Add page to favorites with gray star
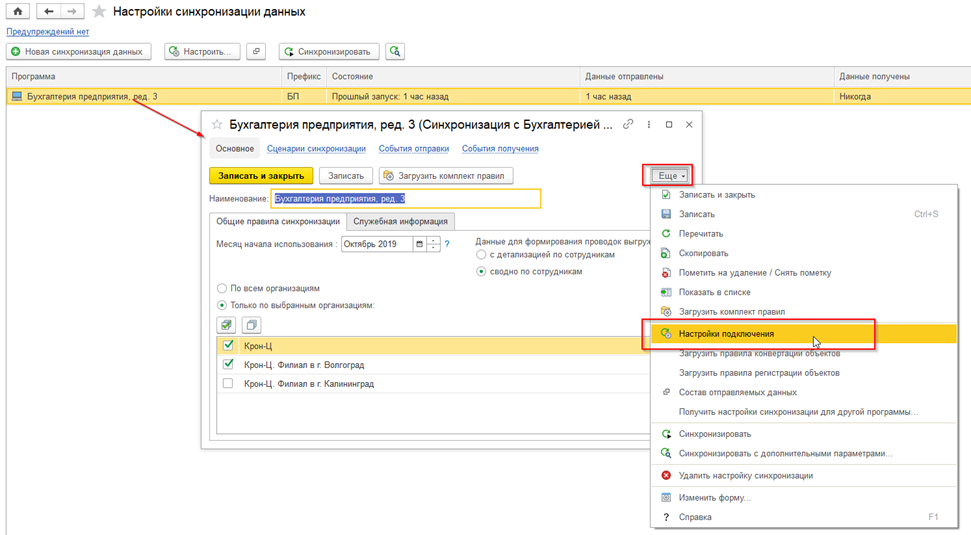 click(x=98, y=12)
